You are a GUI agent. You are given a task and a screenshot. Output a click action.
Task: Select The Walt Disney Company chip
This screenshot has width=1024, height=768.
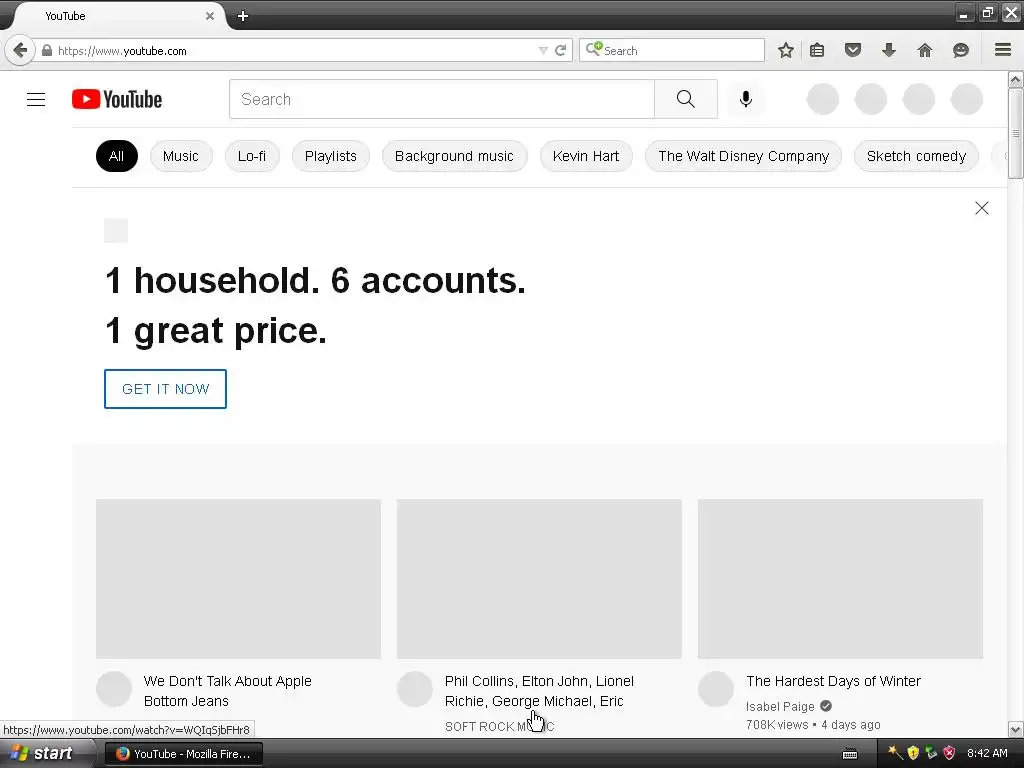[x=743, y=156]
